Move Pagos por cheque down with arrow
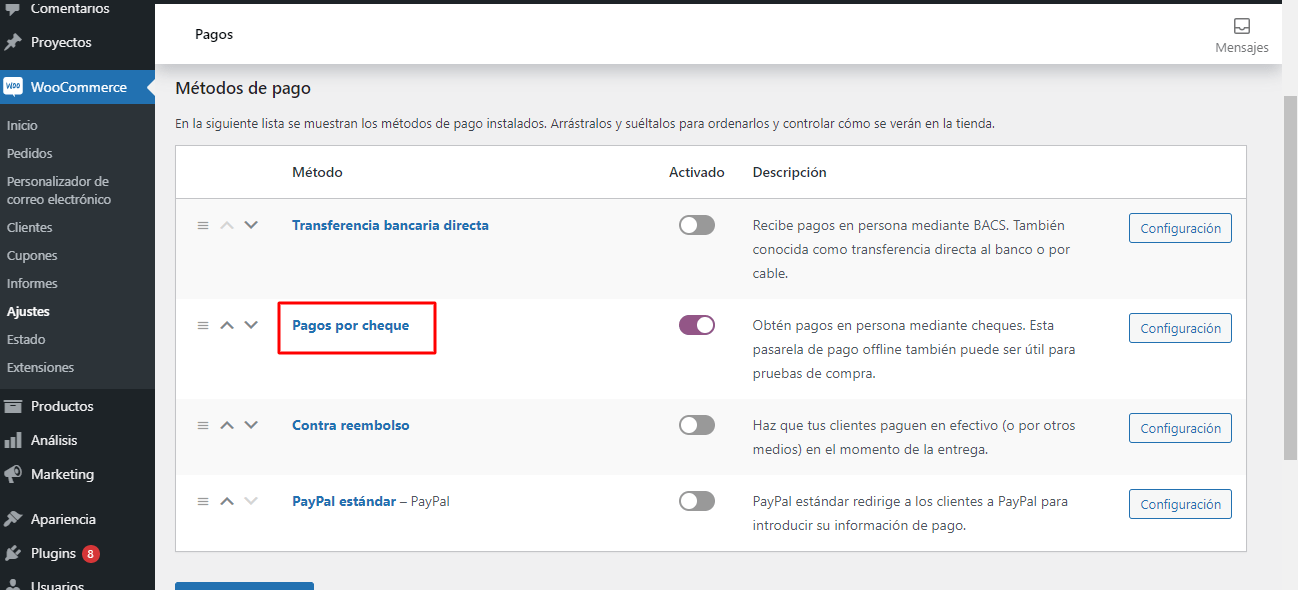1298x590 pixels. pos(251,325)
